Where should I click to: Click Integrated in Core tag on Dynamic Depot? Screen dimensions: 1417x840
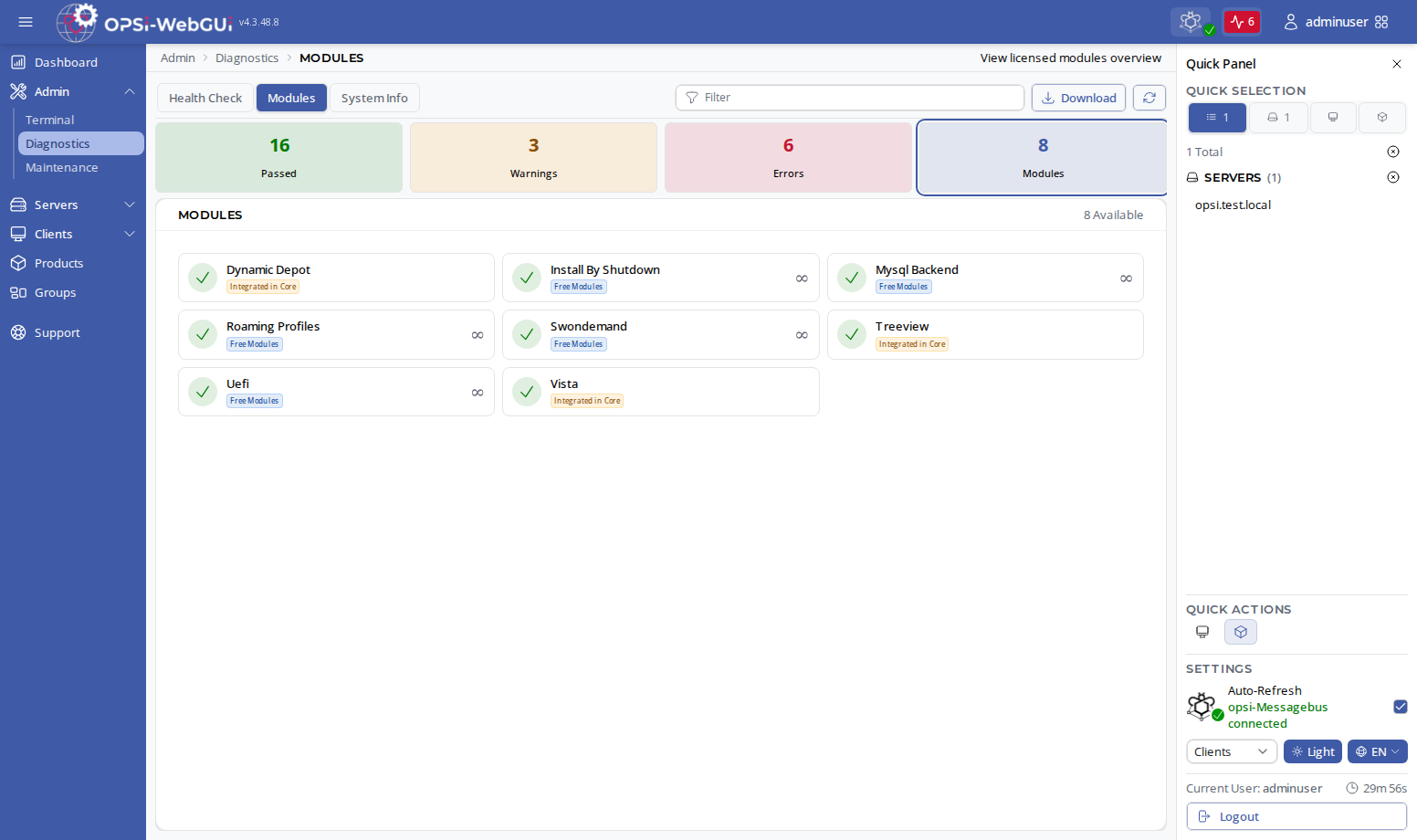[263, 287]
